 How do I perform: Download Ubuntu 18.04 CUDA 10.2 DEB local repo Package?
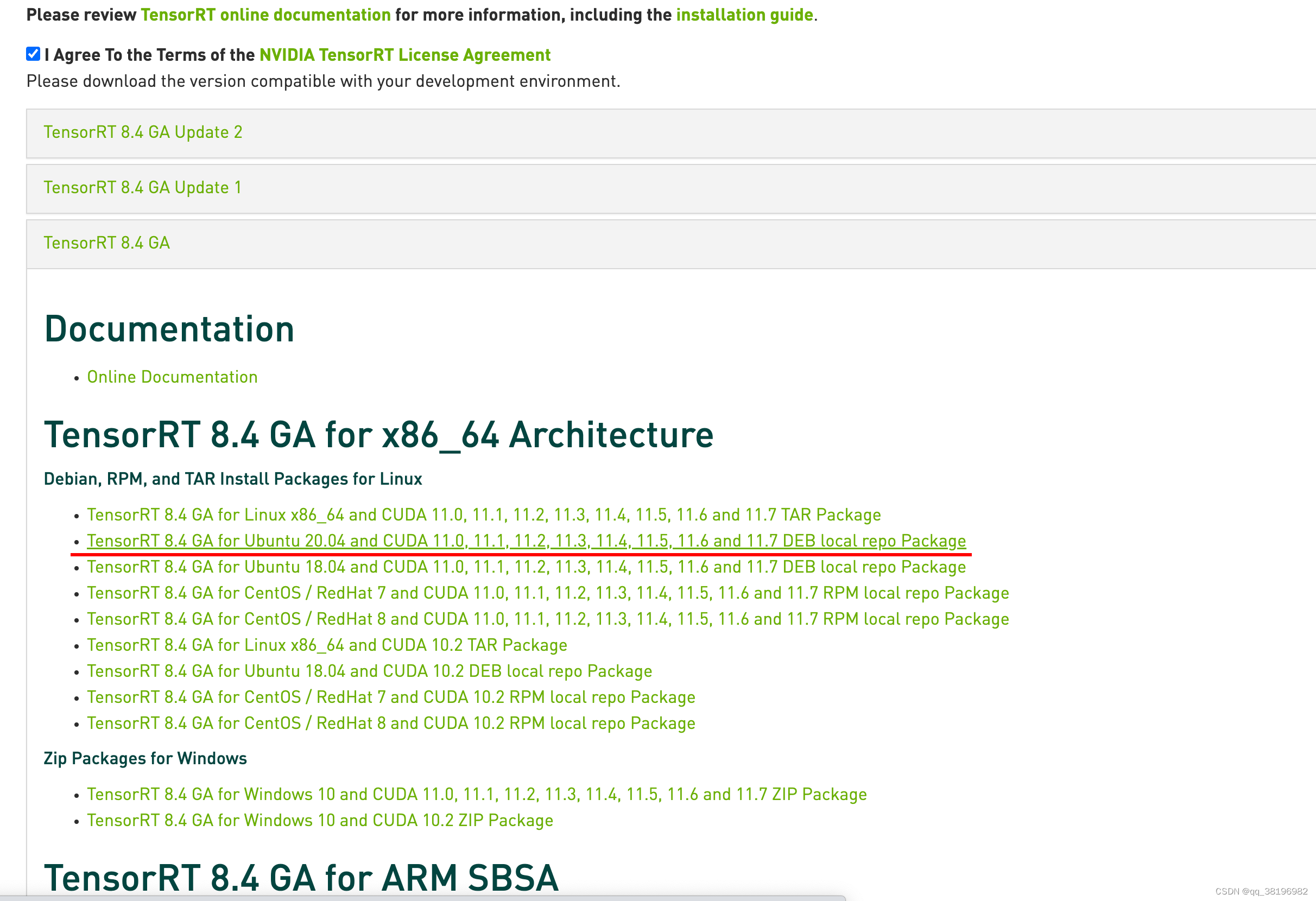coord(369,671)
